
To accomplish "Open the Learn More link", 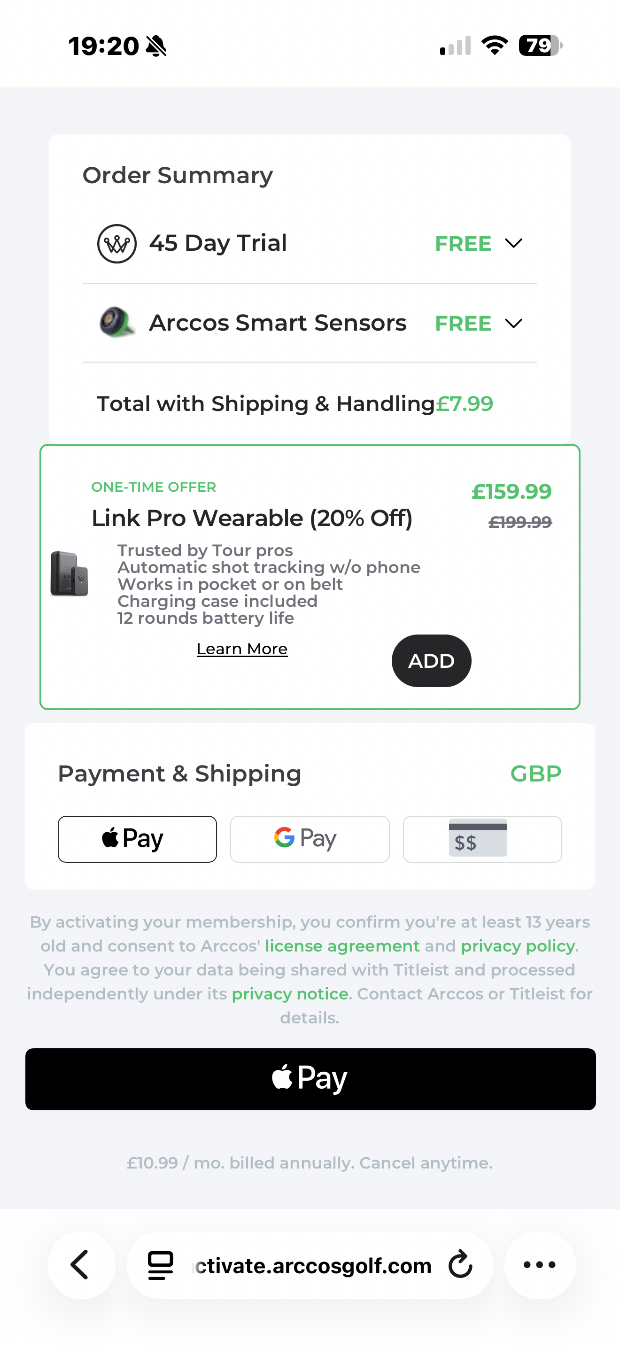I will click(242, 649).
